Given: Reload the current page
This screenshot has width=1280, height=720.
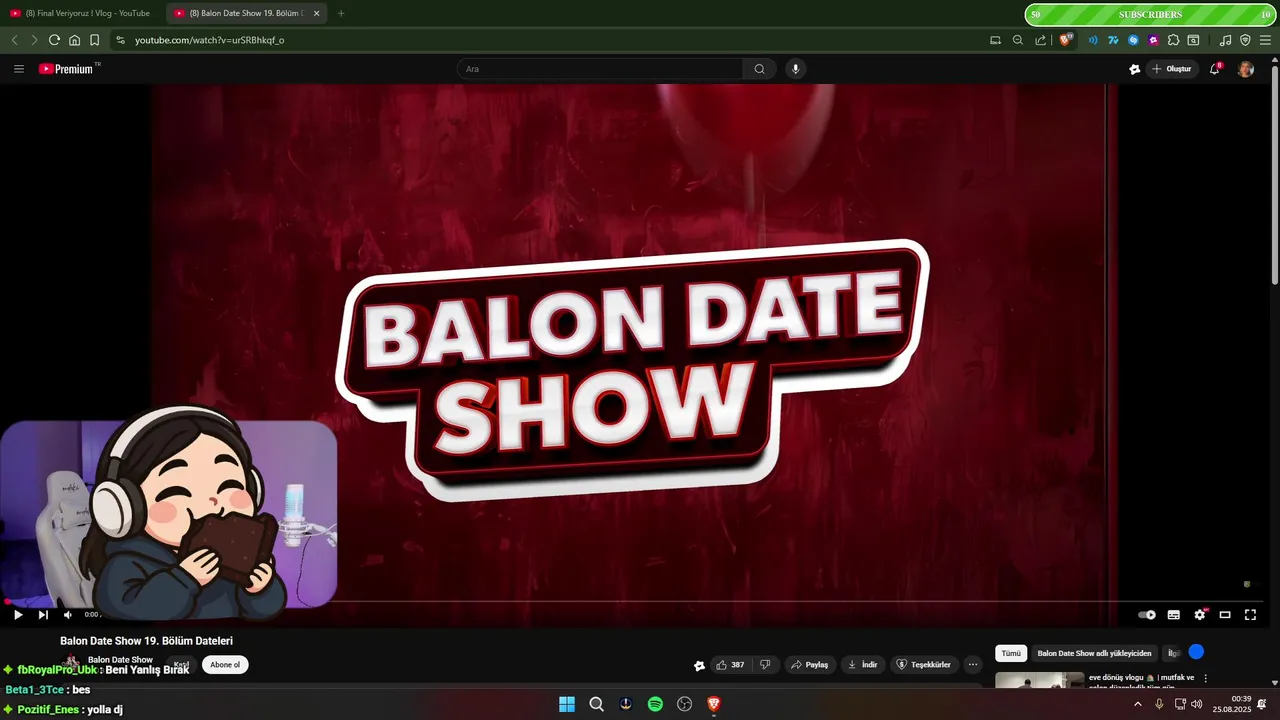Looking at the screenshot, I should pos(54,40).
